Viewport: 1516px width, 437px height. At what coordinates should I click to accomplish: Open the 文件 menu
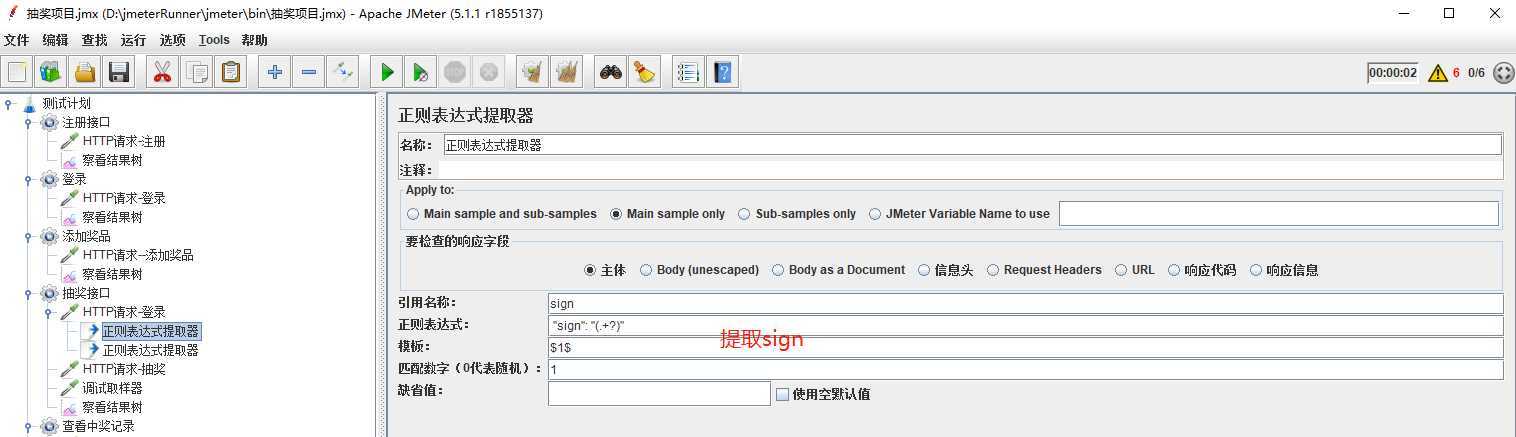(x=17, y=40)
